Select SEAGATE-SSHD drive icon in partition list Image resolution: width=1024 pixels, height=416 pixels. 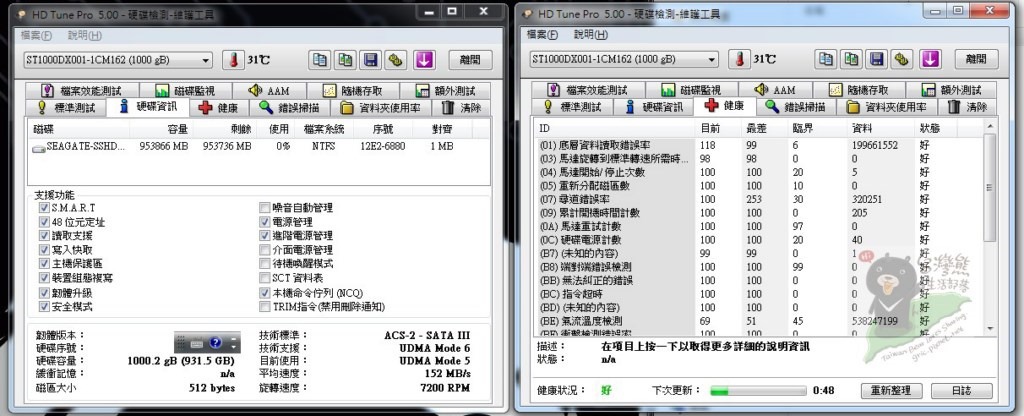point(39,149)
